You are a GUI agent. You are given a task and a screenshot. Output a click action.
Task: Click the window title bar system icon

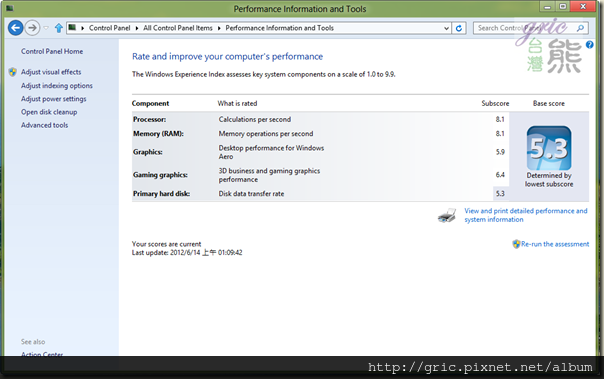10,8
